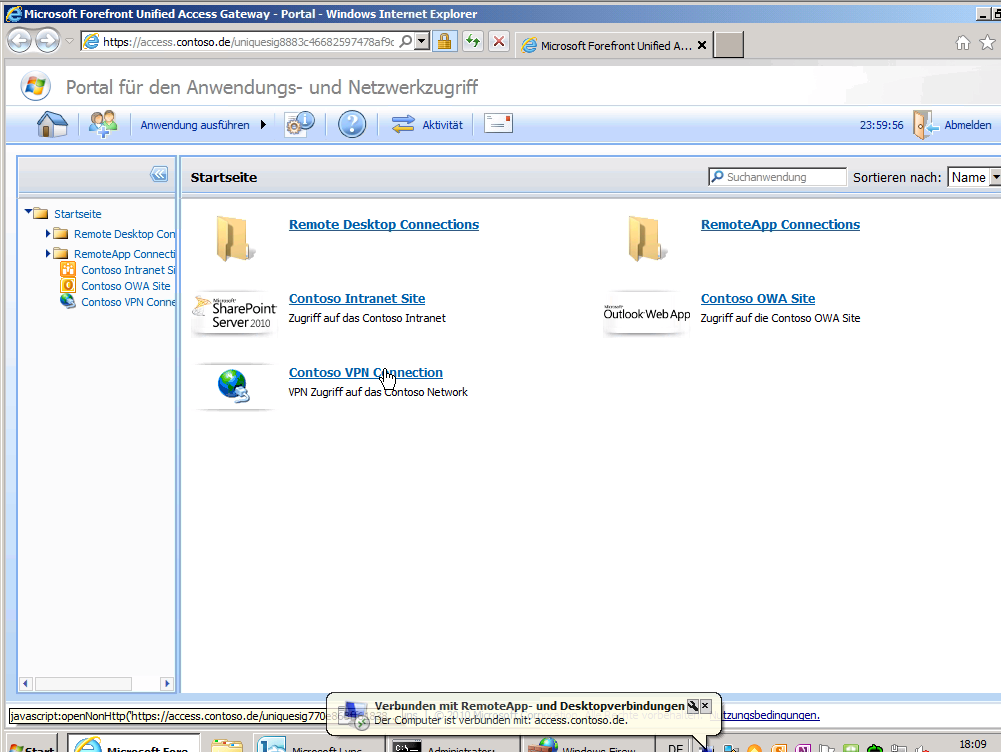This screenshot has width=1001, height=752.
Task: Click the RemoteApp Connections folder icon
Action: coord(647,239)
